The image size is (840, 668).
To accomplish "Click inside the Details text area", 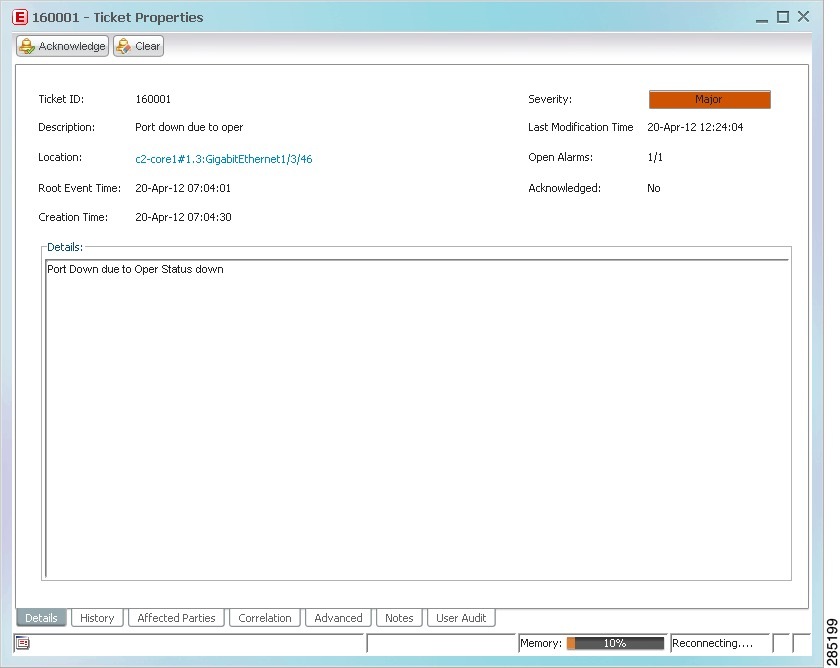I will pos(417,419).
